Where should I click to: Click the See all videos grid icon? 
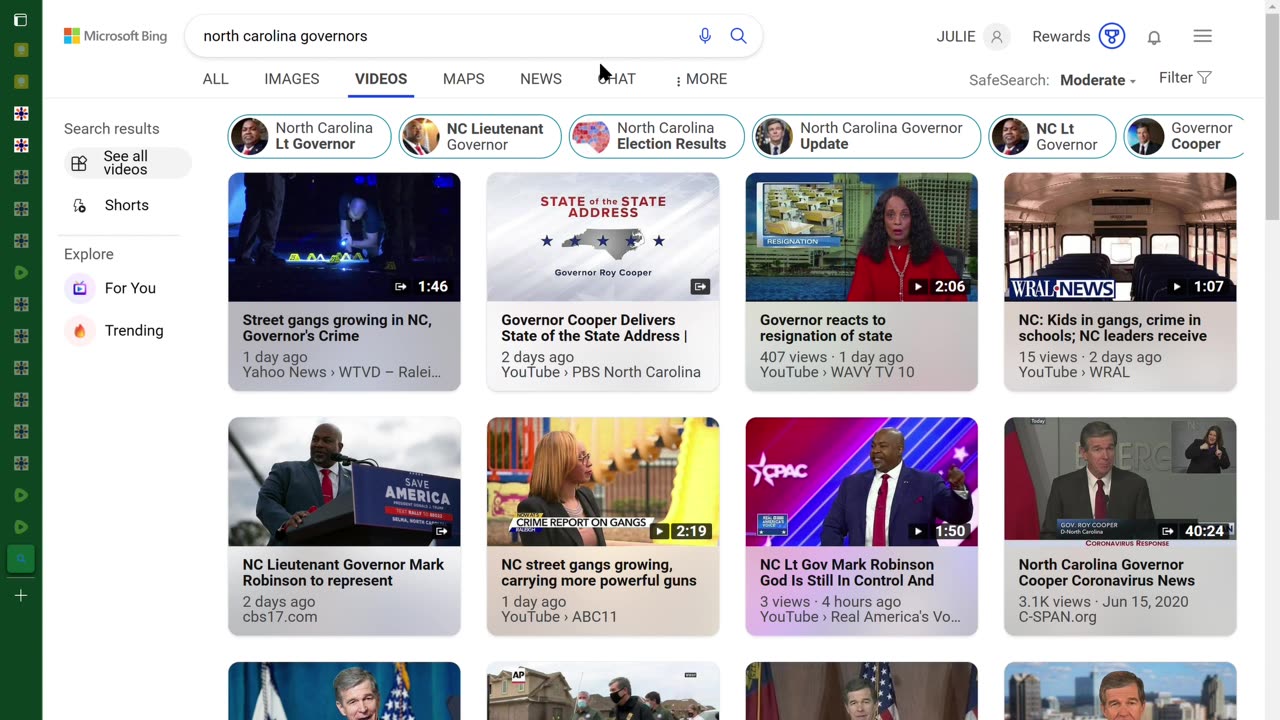tap(79, 163)
